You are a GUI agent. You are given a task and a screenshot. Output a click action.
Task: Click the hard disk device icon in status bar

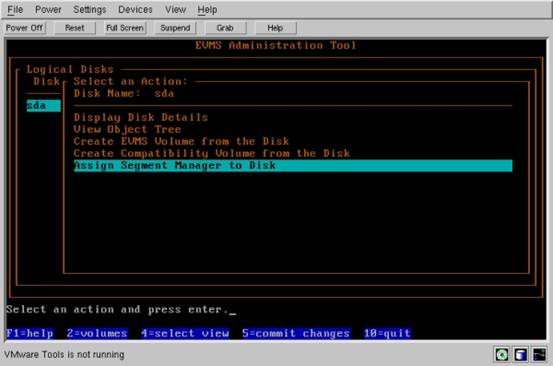pos(521,355)
